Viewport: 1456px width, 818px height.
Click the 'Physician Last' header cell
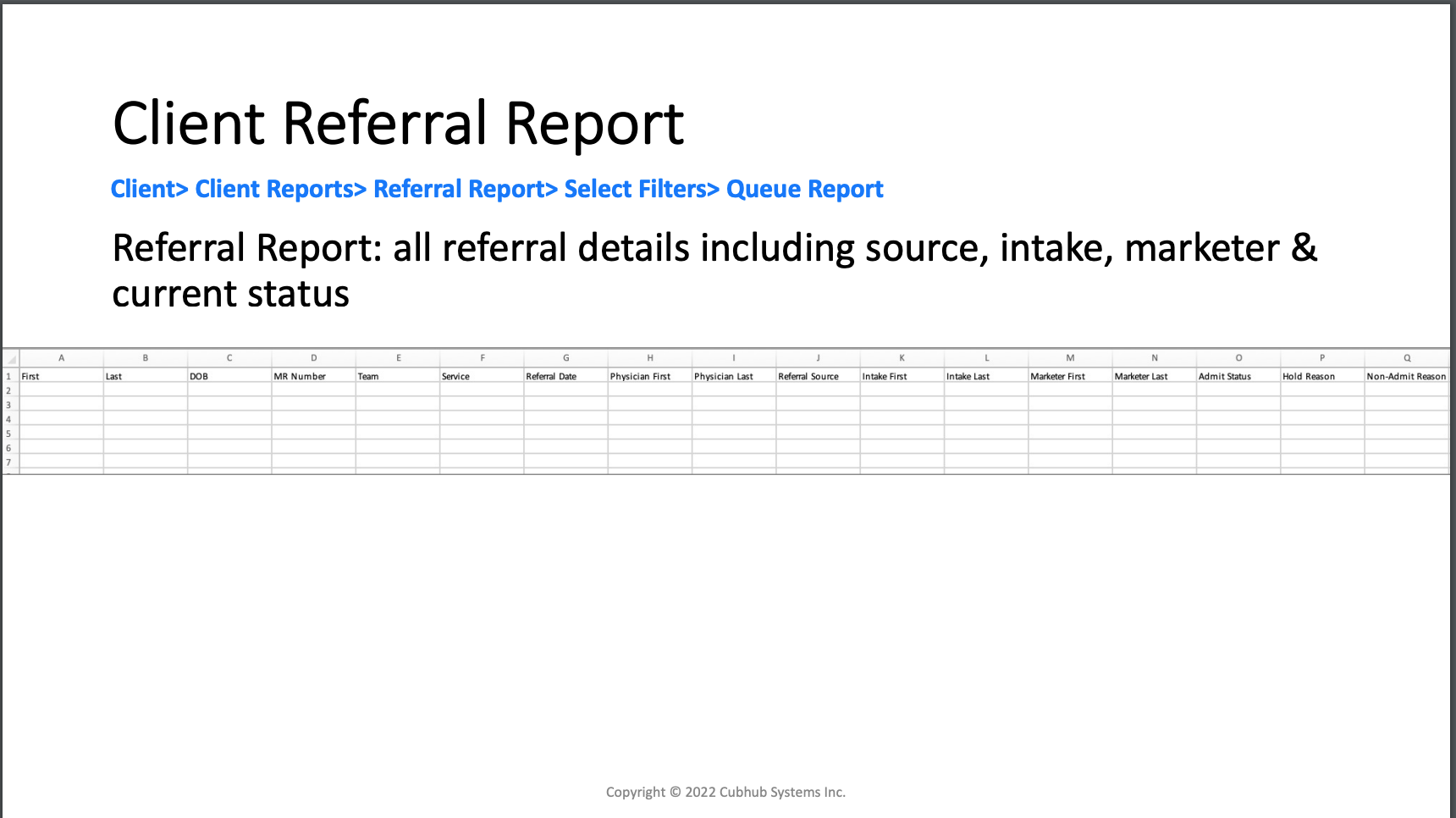coord(734,376)
